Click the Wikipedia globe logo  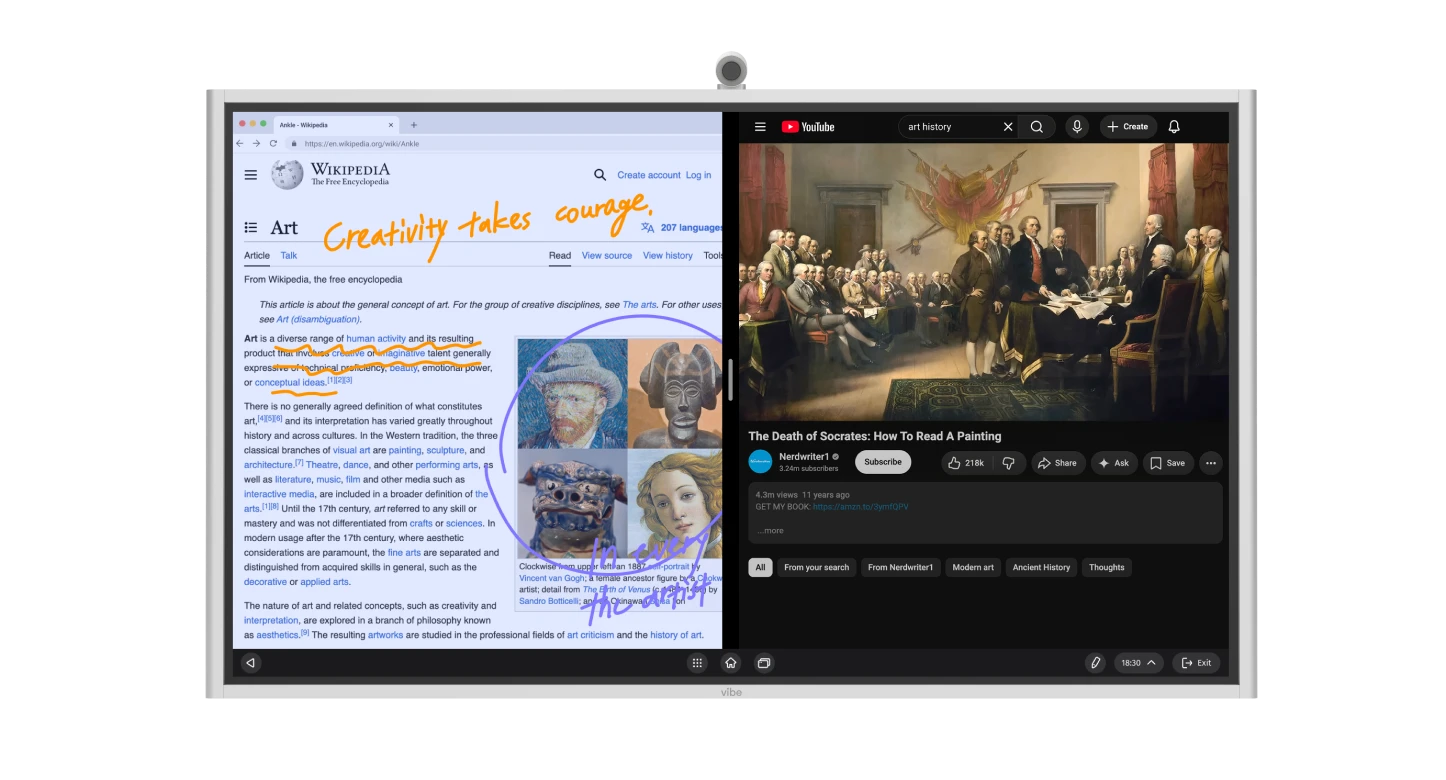coord(287,175)
